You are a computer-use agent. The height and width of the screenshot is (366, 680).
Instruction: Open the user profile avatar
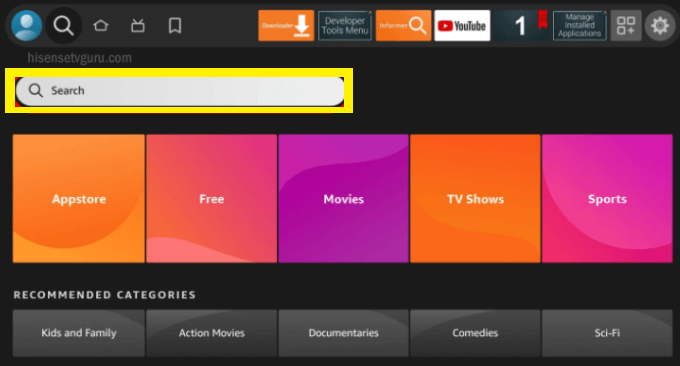[26, 26]
